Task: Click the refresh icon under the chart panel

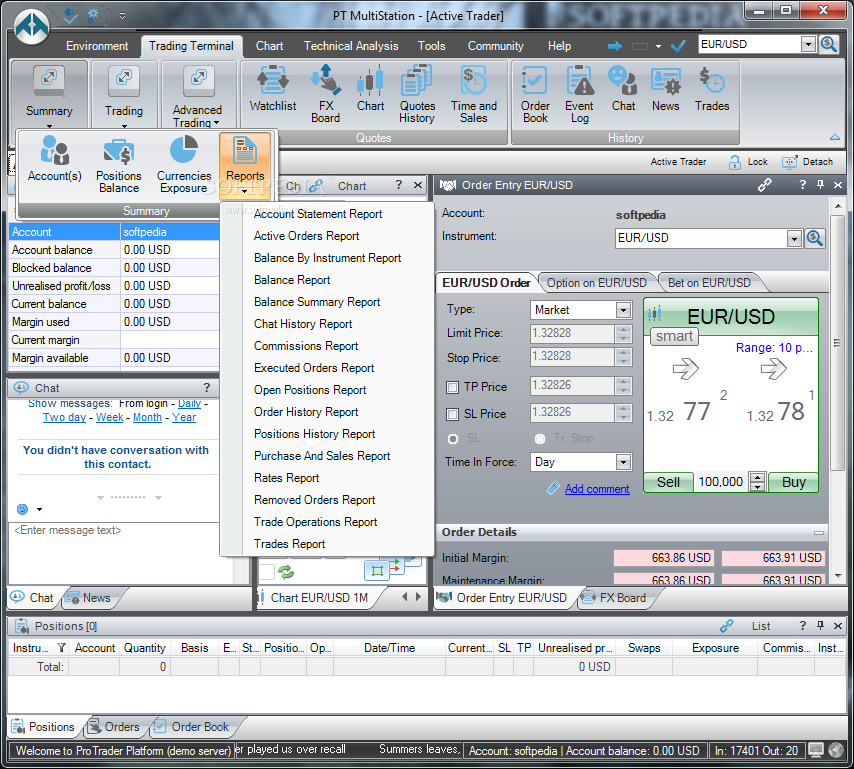Action: click(x=286, y=572)
